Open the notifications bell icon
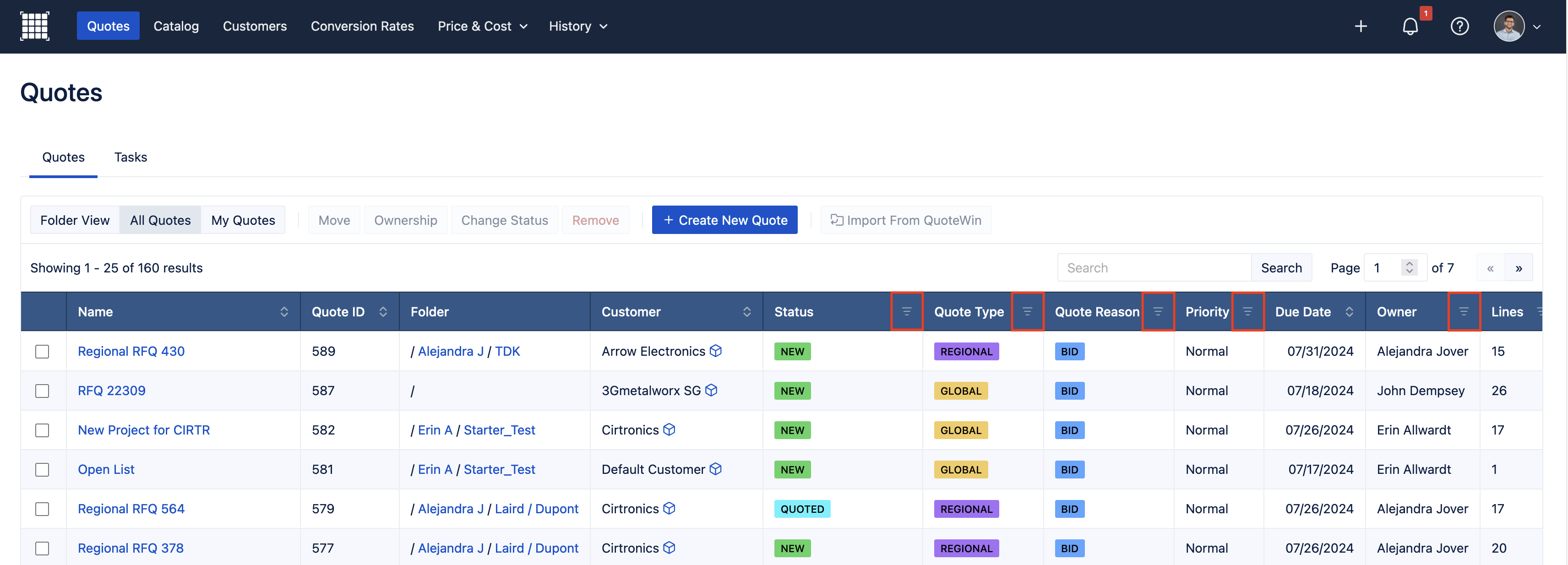This screenshot has width=1568, height=565. tap(1410, 26)
